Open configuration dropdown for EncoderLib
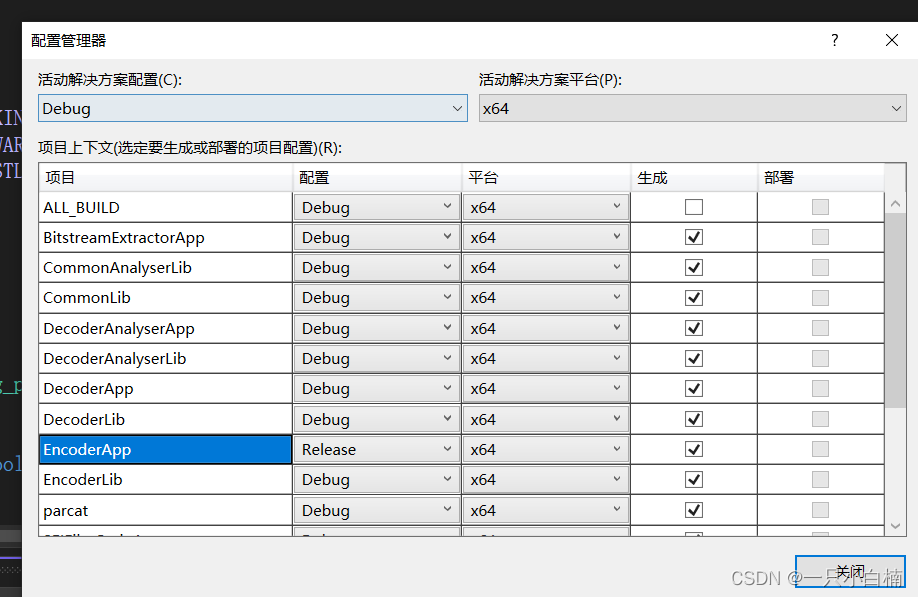 tap(376, 479)
